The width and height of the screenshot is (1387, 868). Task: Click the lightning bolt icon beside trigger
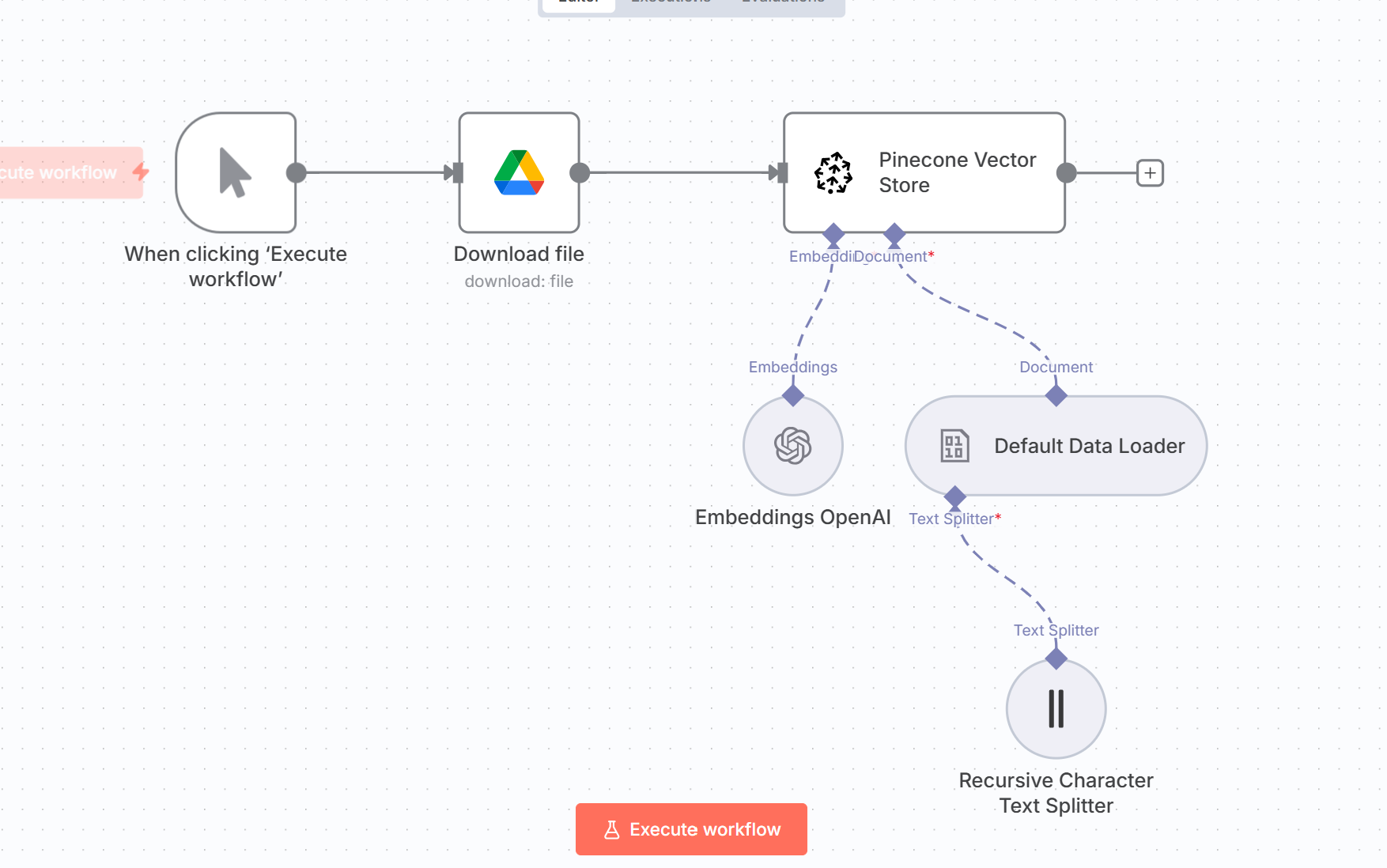(141, 172)
